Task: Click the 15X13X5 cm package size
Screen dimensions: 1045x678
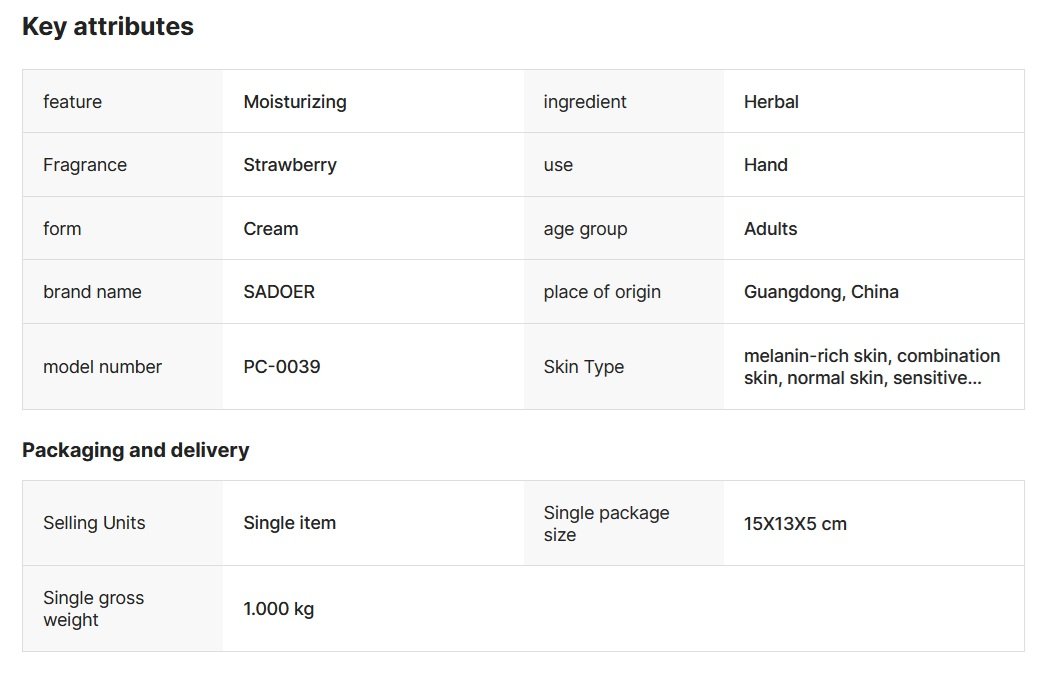Action: click(x=795, y=524)
